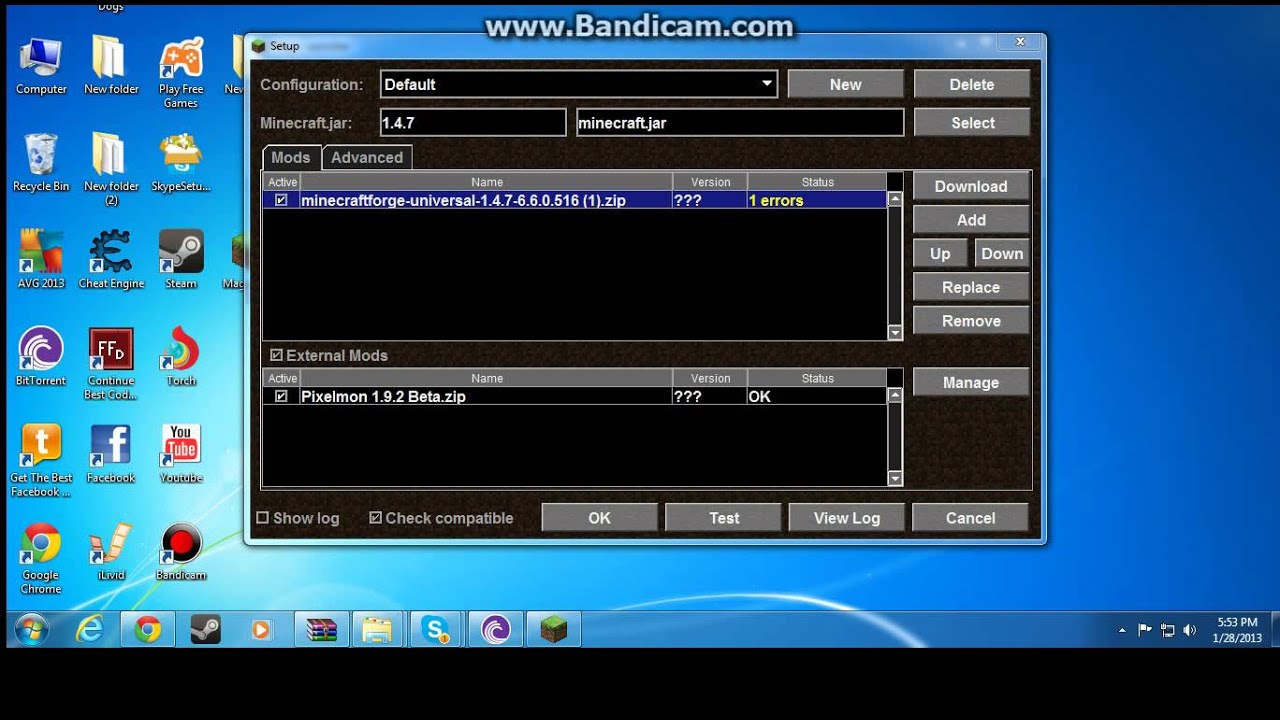
Task: Click Select for Minecraft.jar
Action: coord(972,123)
